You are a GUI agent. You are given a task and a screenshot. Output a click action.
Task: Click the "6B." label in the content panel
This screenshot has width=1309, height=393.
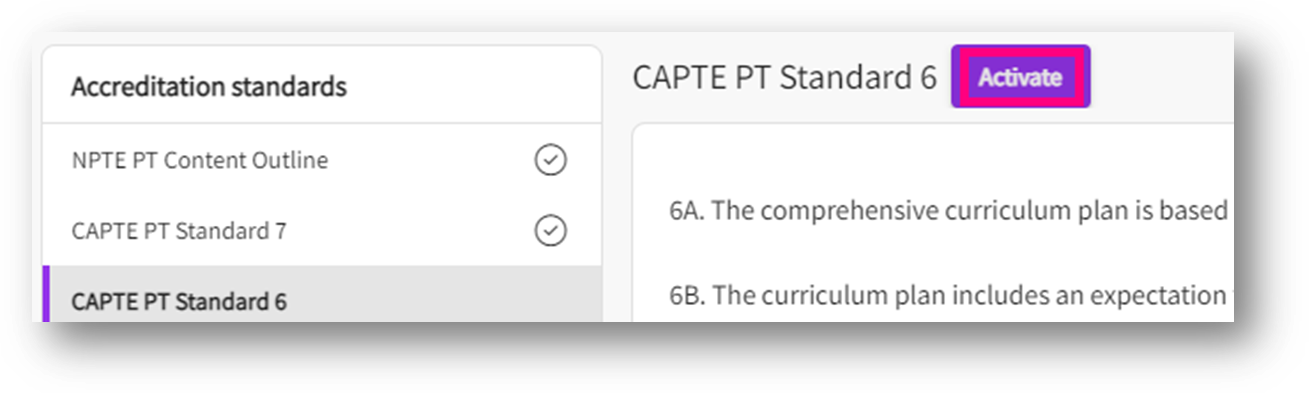pyautogui.click(x=687, y=296)
